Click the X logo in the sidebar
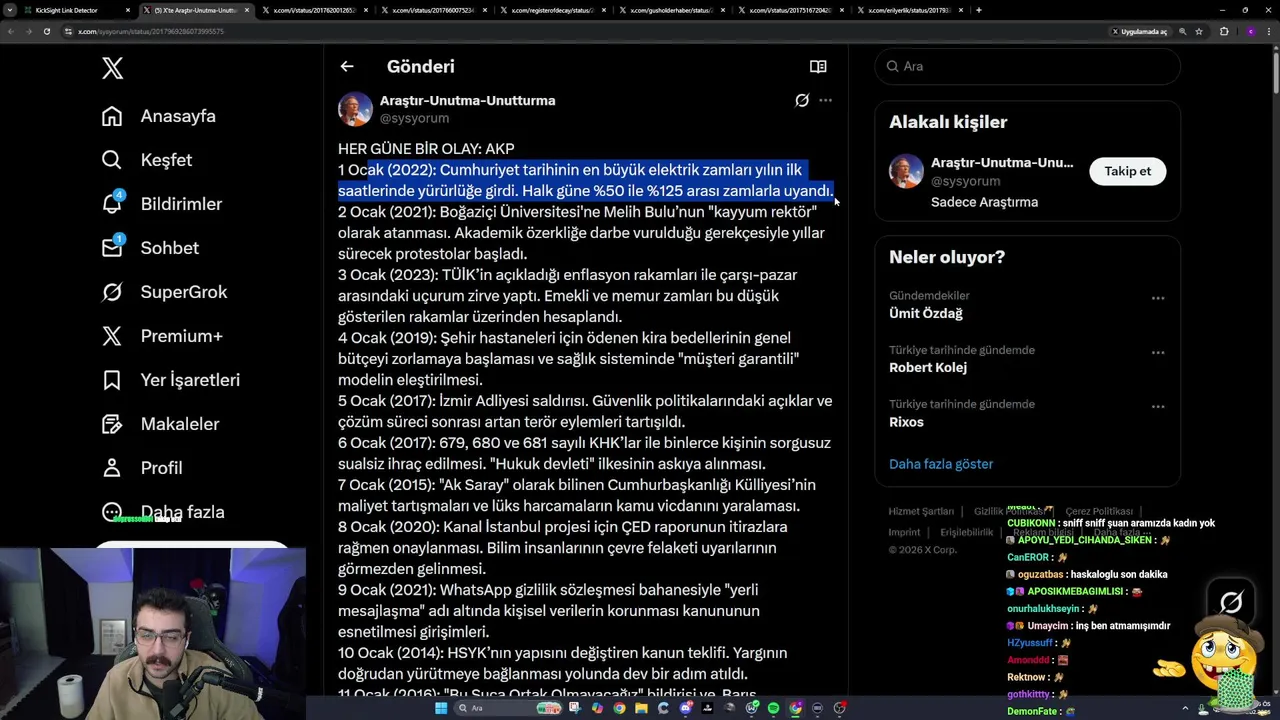The image size is (1280, 720). pos(112,68)
